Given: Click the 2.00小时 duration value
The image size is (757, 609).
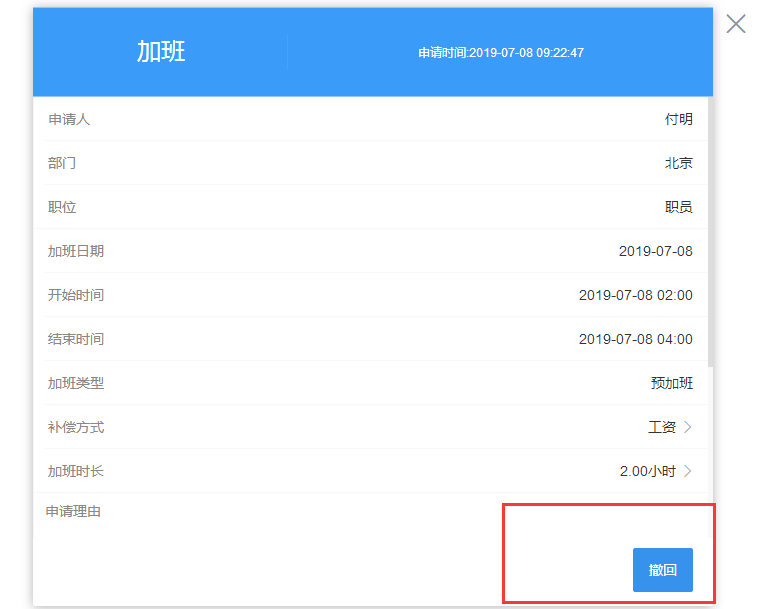Looking at the screenshot, I should coord(648,471).
